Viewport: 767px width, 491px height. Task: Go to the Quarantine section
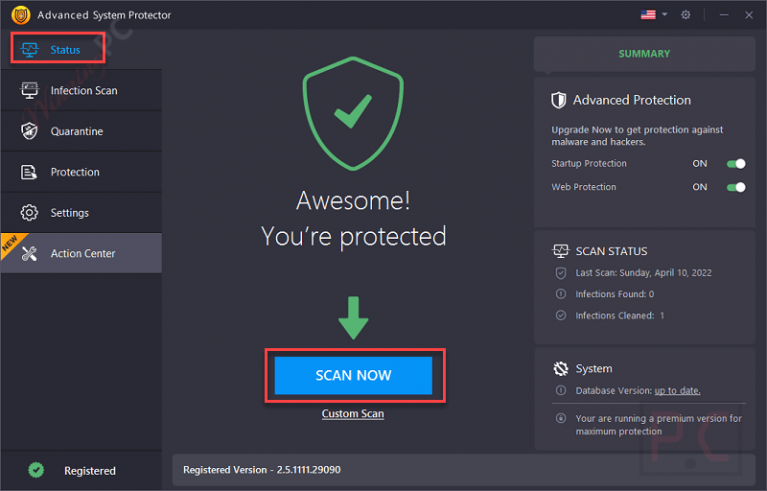[81, 131]
